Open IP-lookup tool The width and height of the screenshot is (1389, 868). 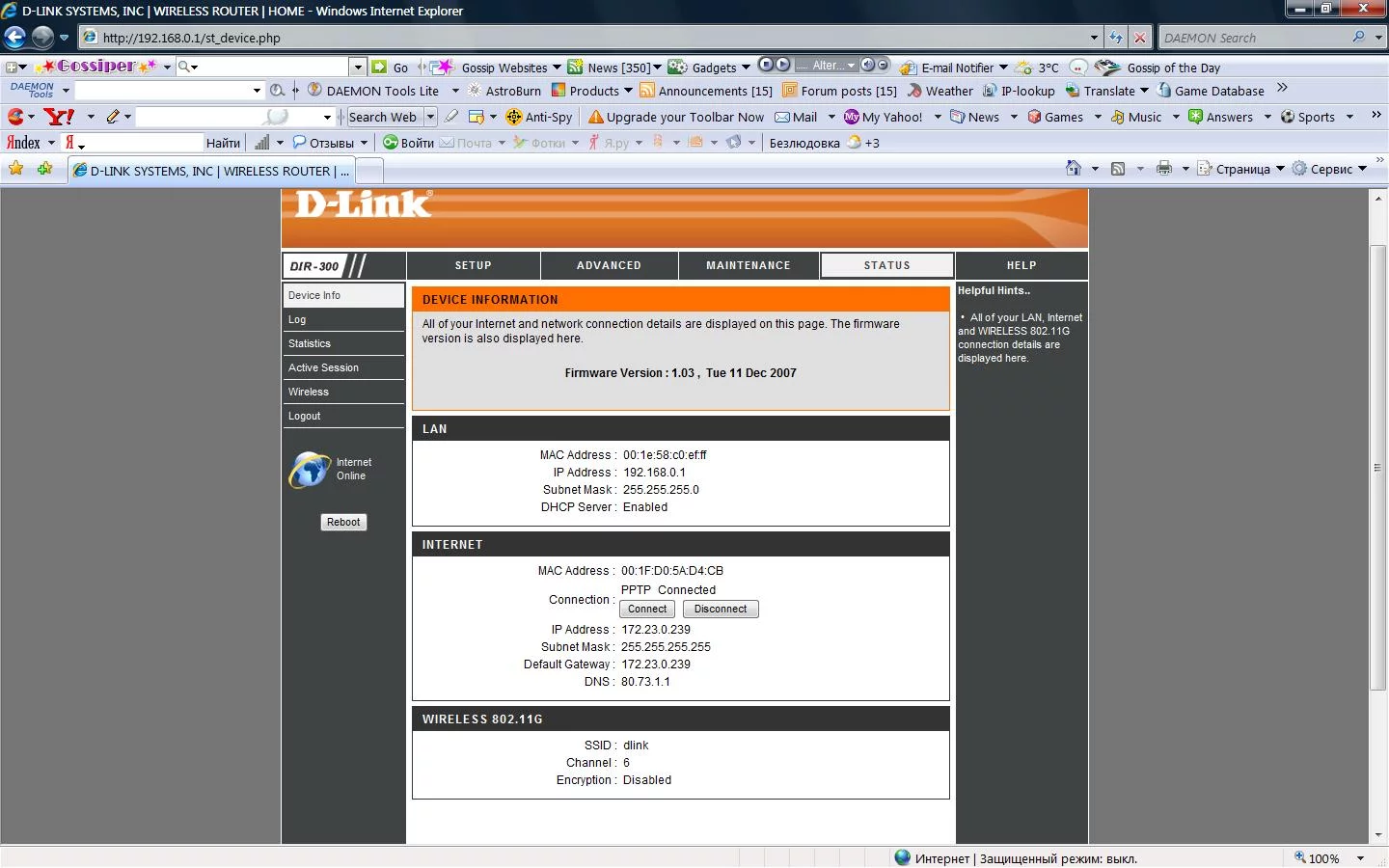coord(1019,91)
